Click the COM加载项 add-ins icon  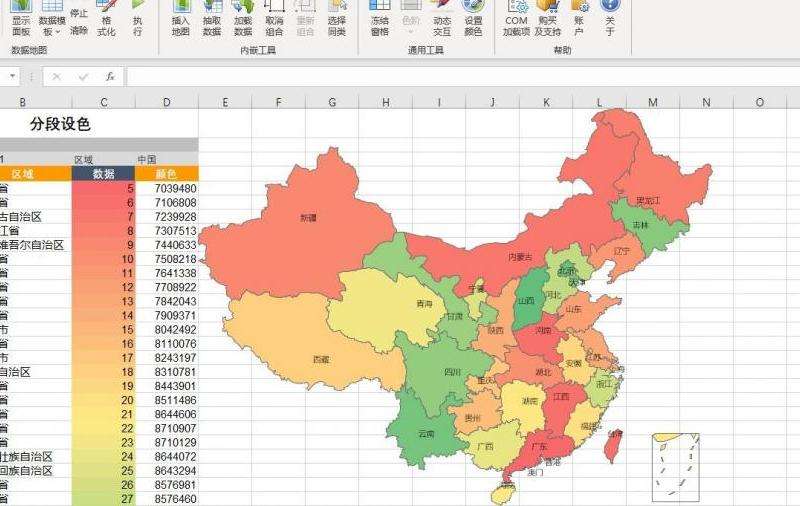click(516, 17)
